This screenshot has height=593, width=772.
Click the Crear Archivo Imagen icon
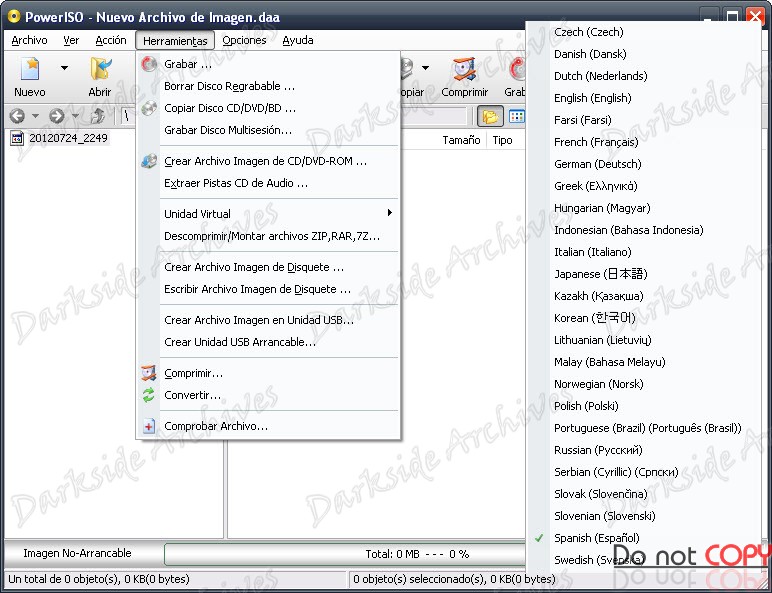tap(149, 161)
